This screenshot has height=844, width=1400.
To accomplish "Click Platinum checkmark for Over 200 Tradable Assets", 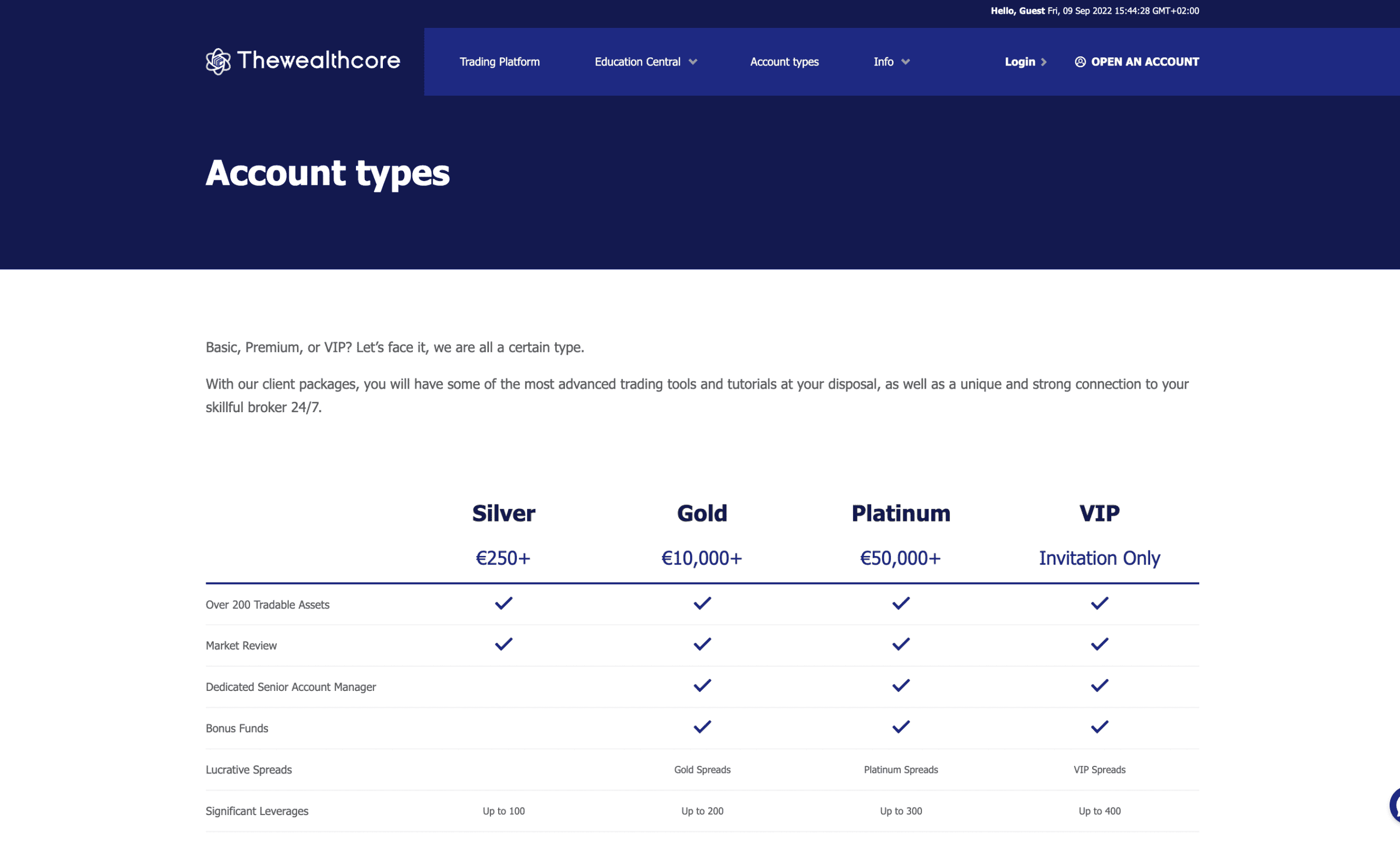I will [901, 603].
